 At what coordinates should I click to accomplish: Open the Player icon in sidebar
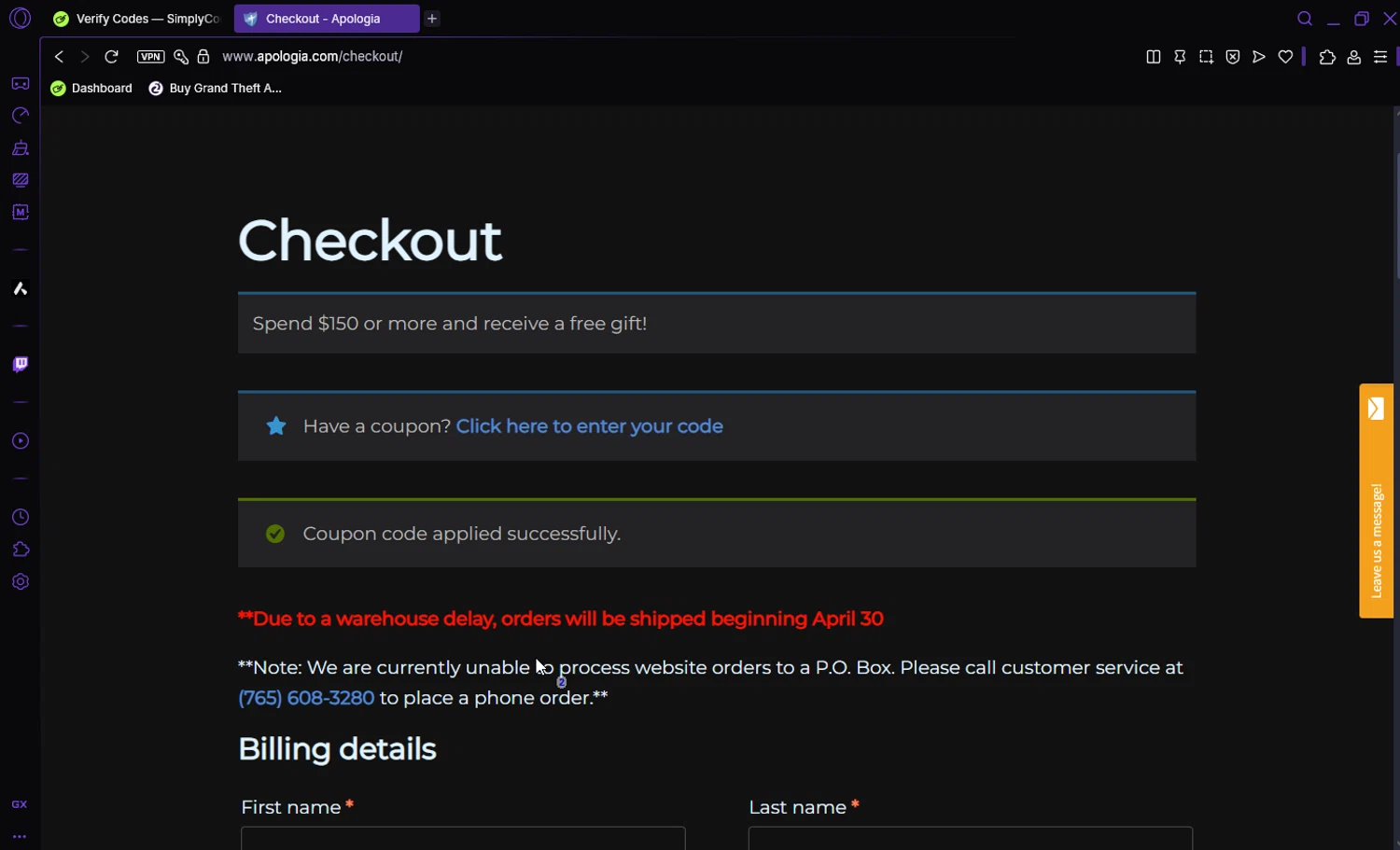pos(20,441)
